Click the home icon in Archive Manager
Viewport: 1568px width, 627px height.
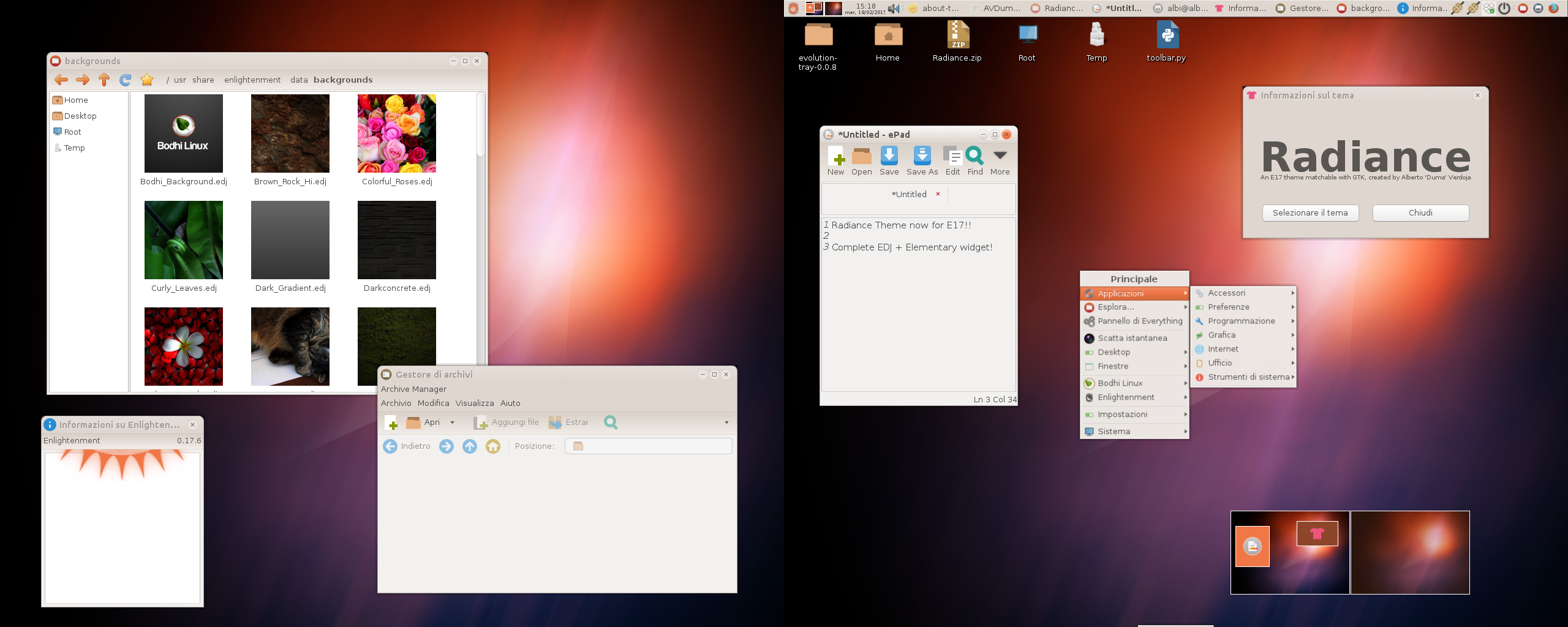click(x=493, y=446)
